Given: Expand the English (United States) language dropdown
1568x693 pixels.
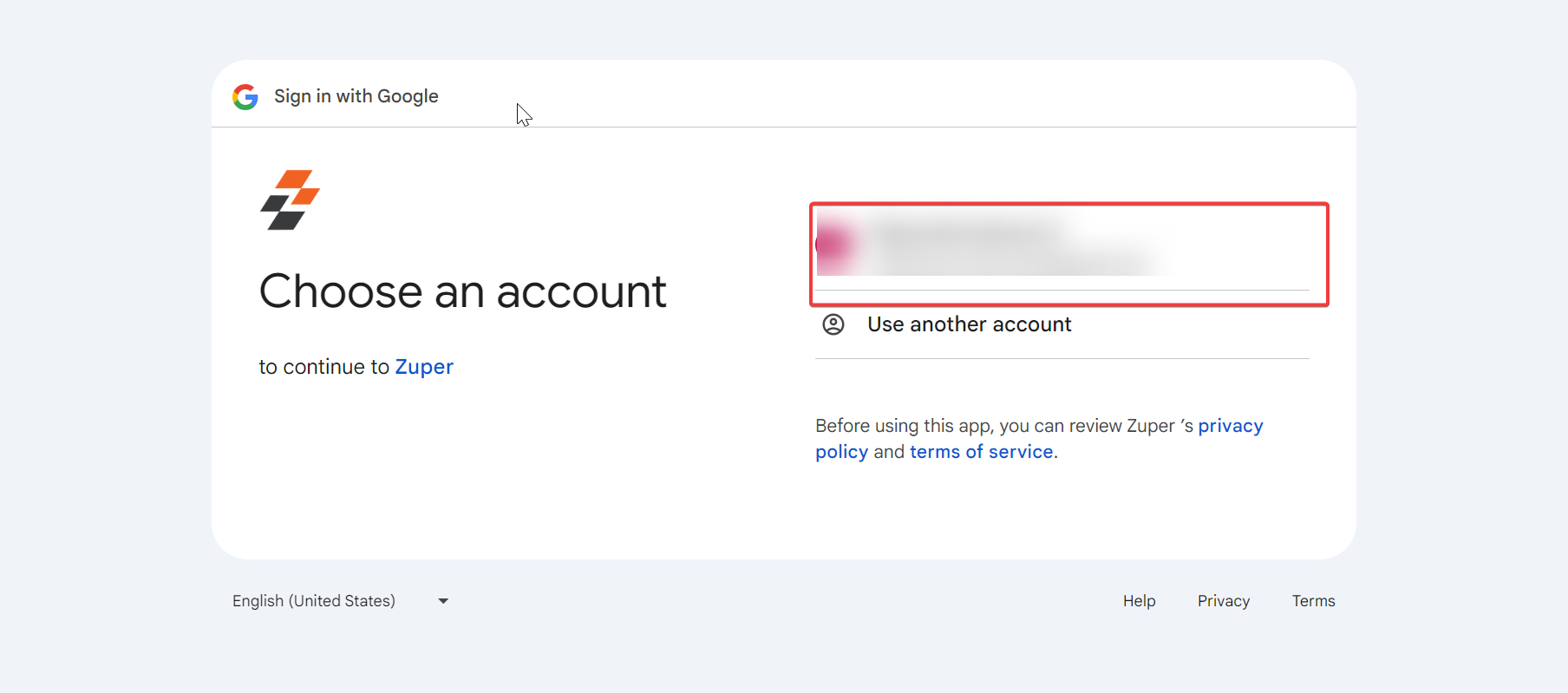Looking at the screenshot, I should pos(341,601).
